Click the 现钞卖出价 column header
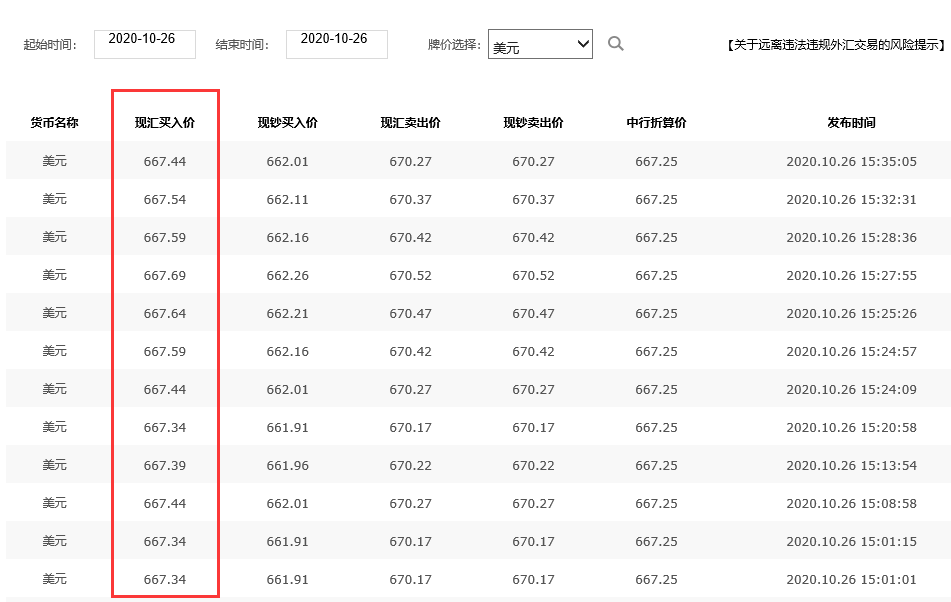The height and width of the screenshot is (602, 951). tap(533, 122)
